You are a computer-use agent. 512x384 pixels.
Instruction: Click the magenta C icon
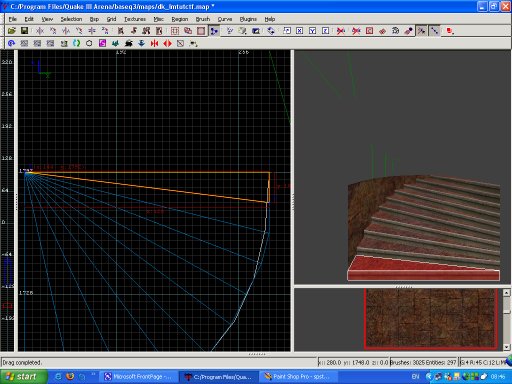pos(102,43)
